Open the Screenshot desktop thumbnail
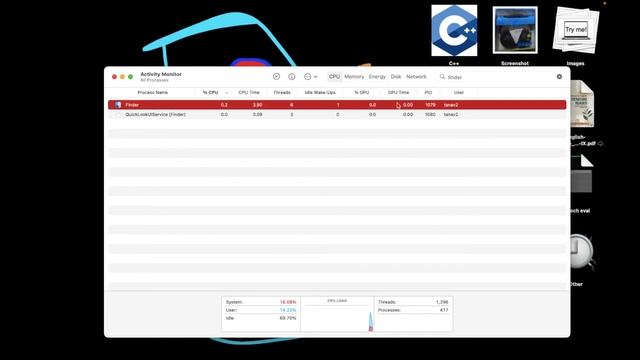The image size is (640, 360). [x=515, y=31]
